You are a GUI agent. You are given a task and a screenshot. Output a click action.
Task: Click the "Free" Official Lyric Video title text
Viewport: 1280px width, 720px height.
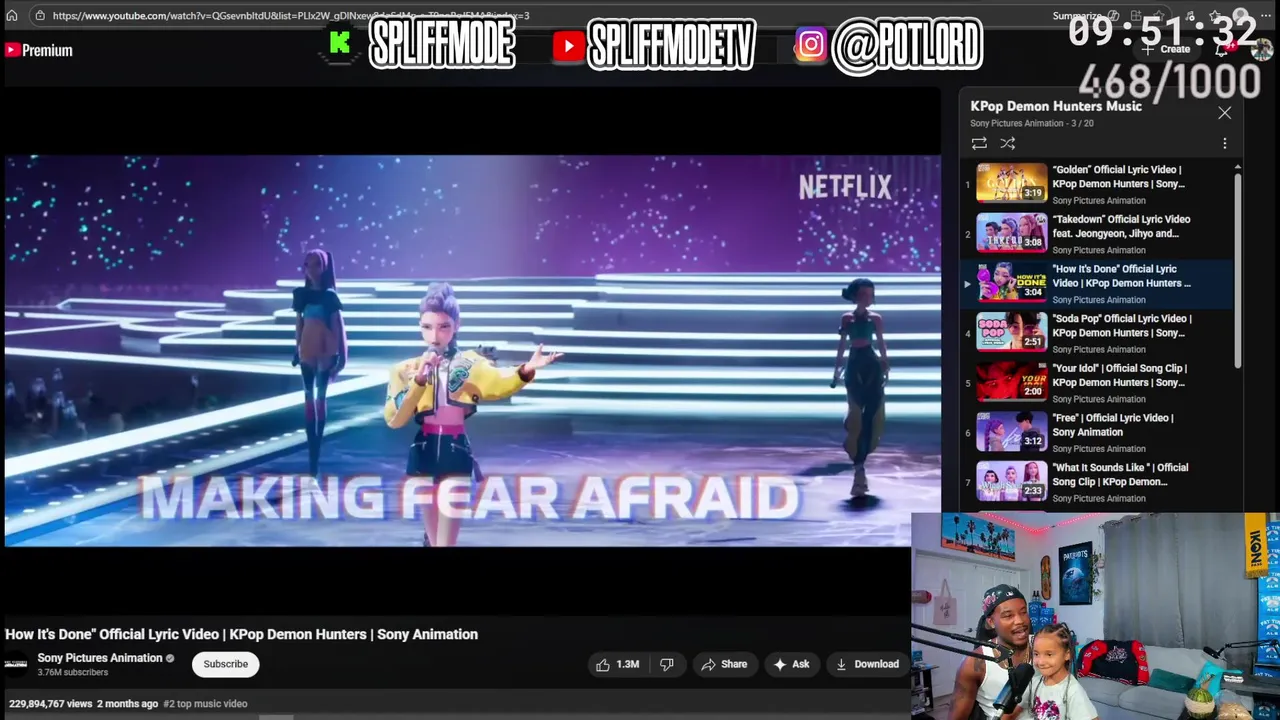[x=1113, y=425]
